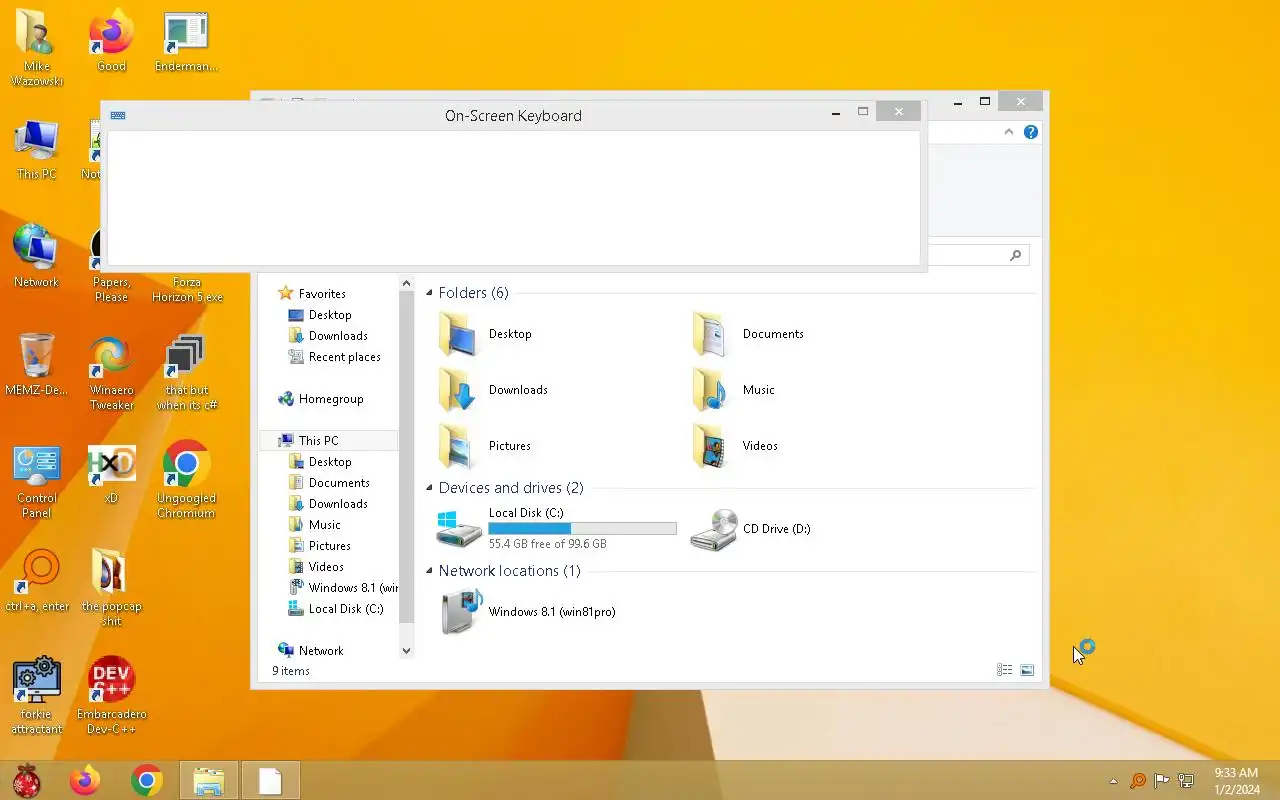1280x800 pixels.
Task: Click the On-Screen Keyboard title bar icon
Action: 118,115
